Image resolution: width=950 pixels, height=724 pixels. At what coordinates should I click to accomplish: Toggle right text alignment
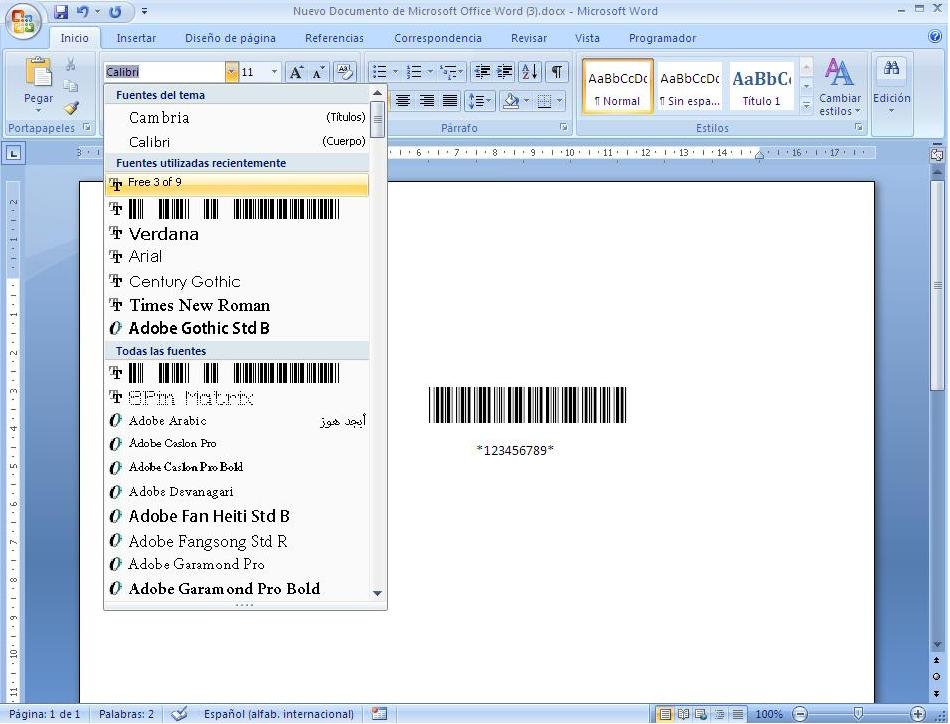pyautogui.click(x=427, y=101)
